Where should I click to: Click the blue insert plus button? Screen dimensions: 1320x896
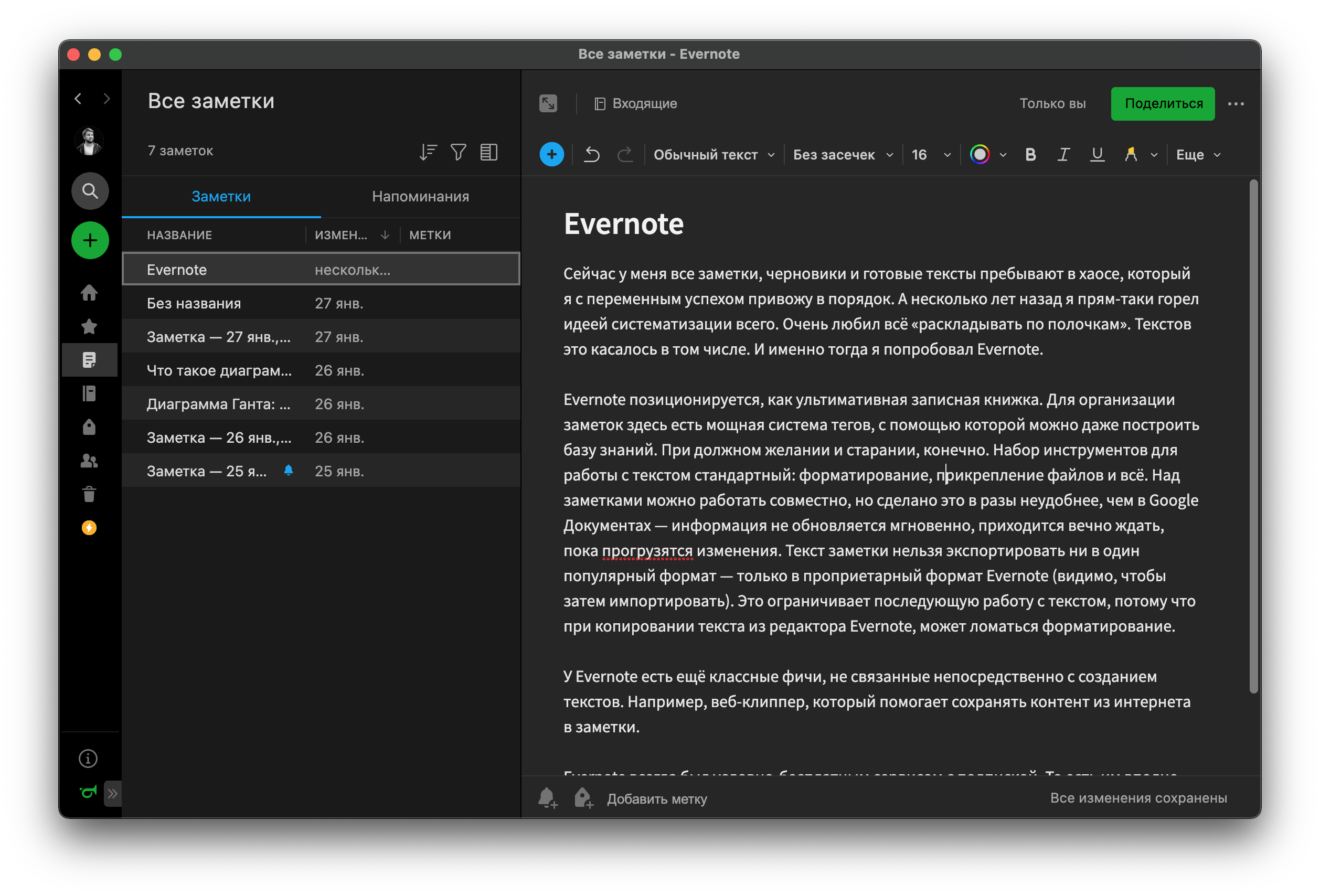point(551,154)
